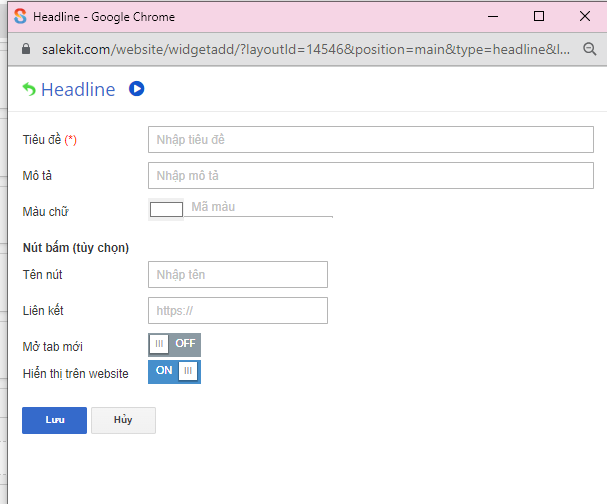Image resolution: width=607 pixels, height=504 pixels.
Task: Click the 'Mã màu' color code field
Action: [x=260, y=208]
